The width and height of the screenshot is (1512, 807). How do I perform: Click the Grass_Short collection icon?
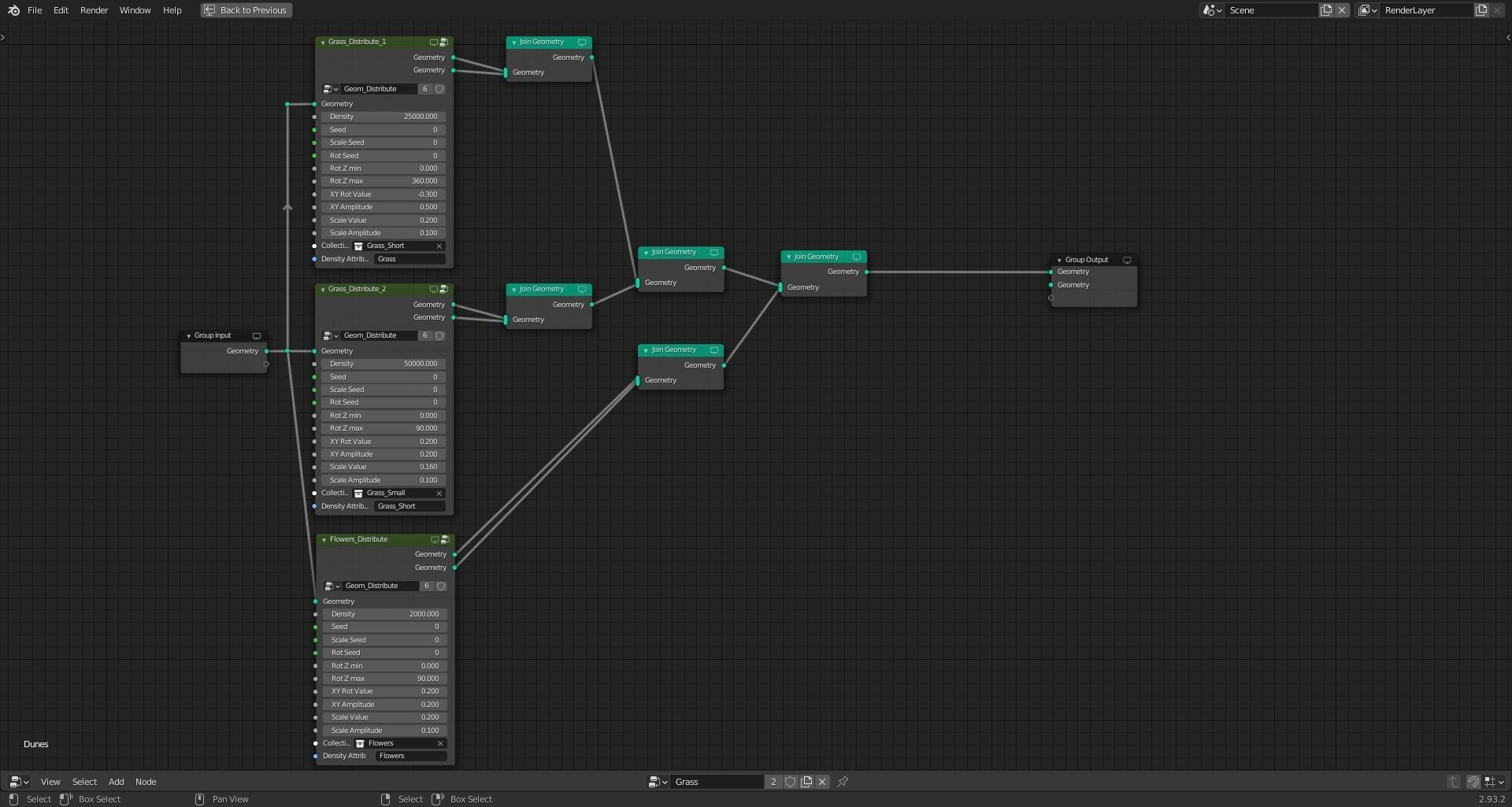pos(358,246)
